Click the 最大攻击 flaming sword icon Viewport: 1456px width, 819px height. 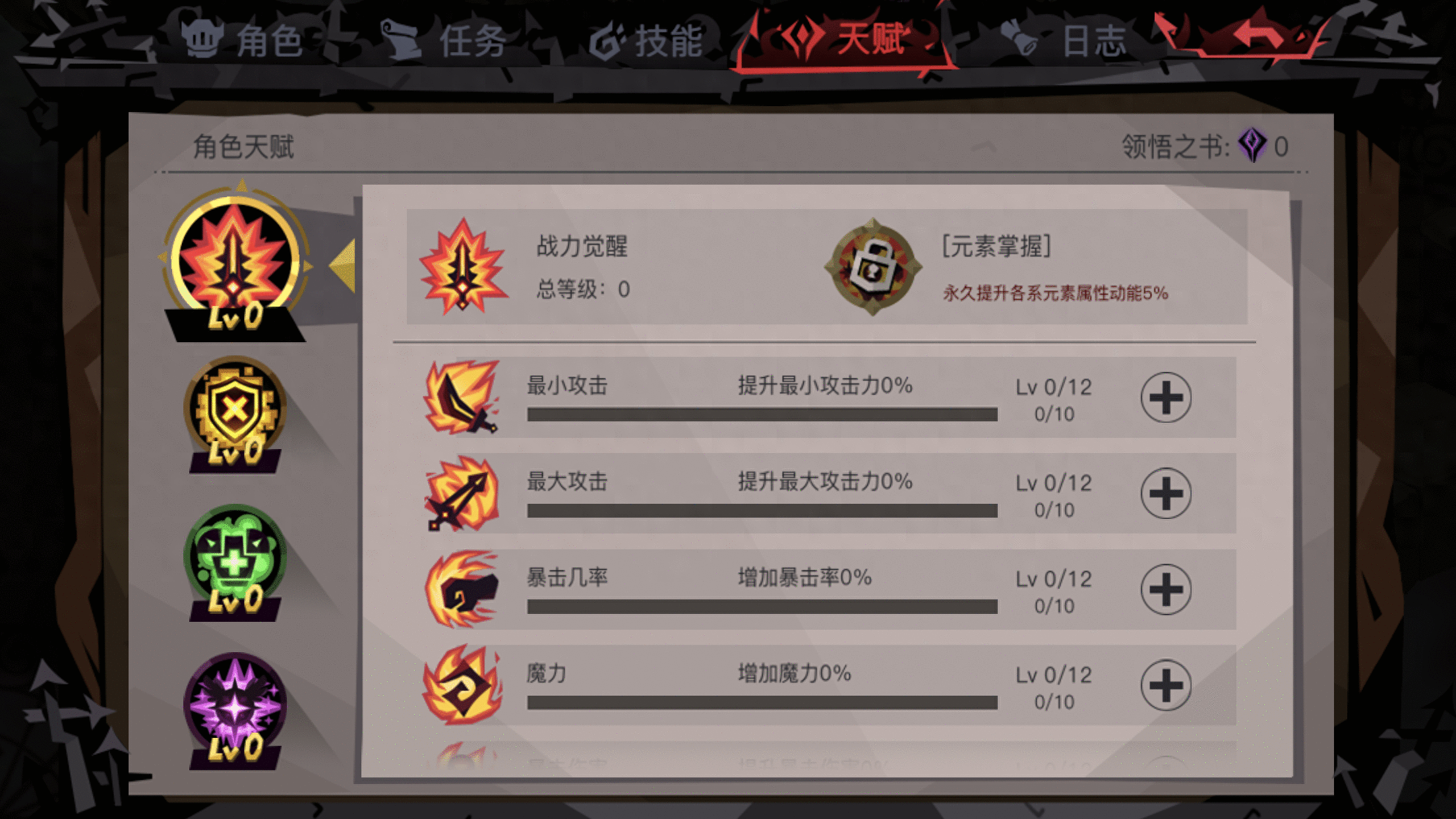click(x=462, y=493)
